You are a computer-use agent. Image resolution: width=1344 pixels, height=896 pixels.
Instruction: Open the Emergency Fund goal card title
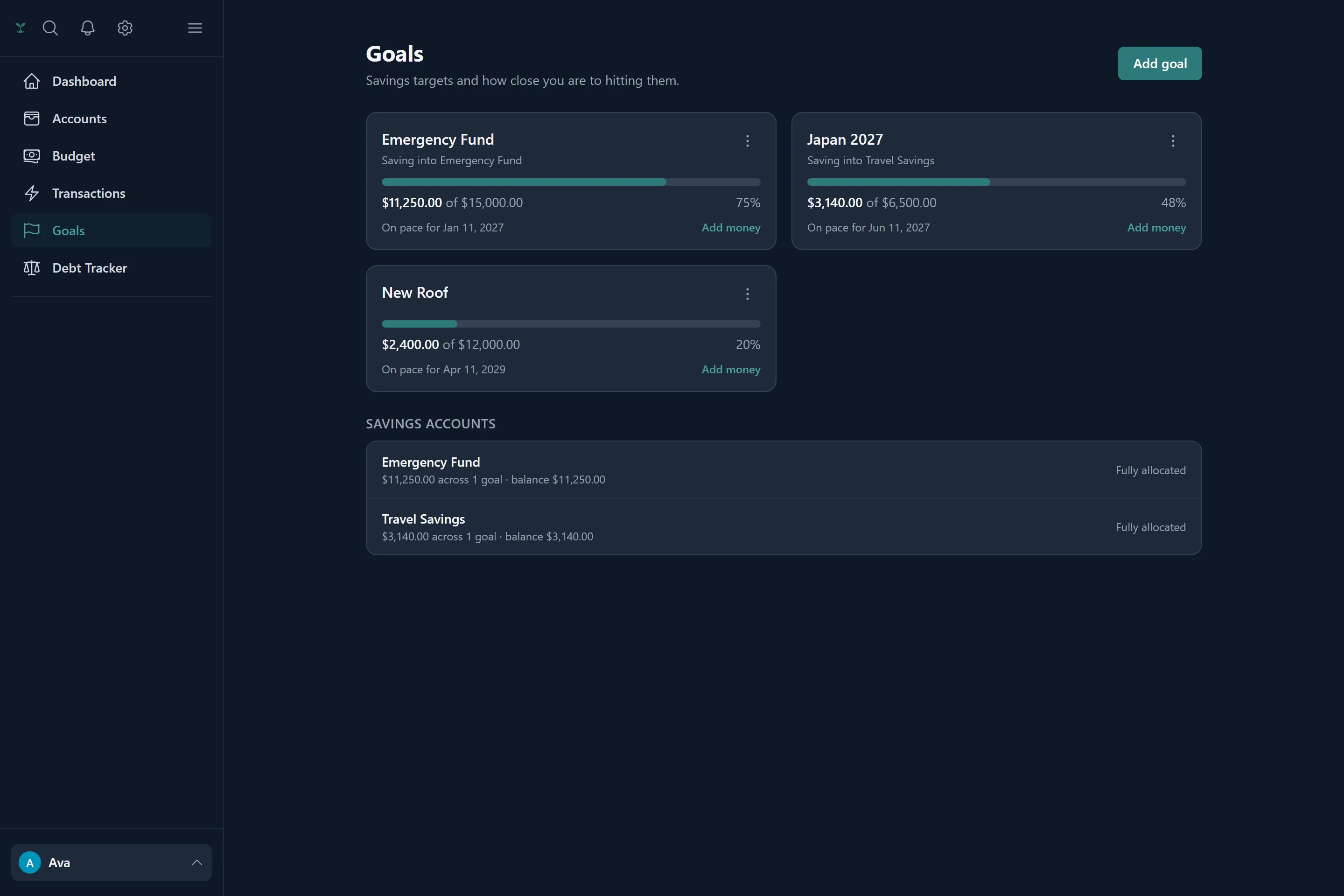pyautogui.click(x=438, y=140)
